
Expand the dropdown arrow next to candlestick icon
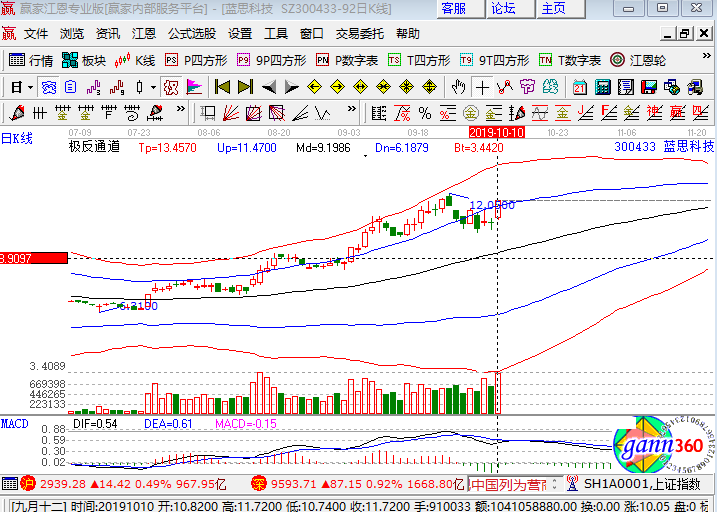[x=153, y=87]
